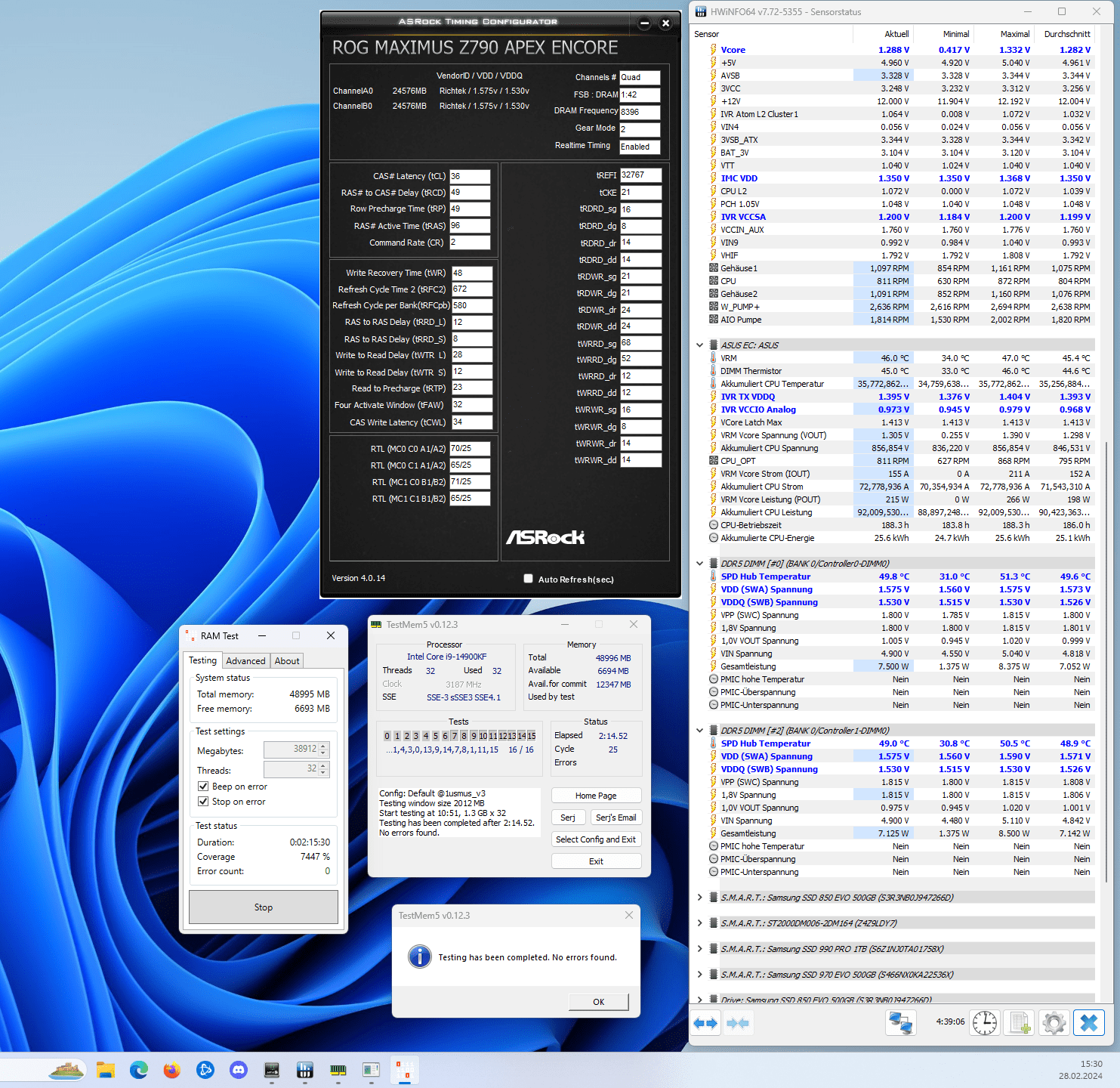The height and width of the screenshot is (1088, 1120).
Task: Collapse the DDR5 DIMM [#0] sensor section
Action: (700, 564)
